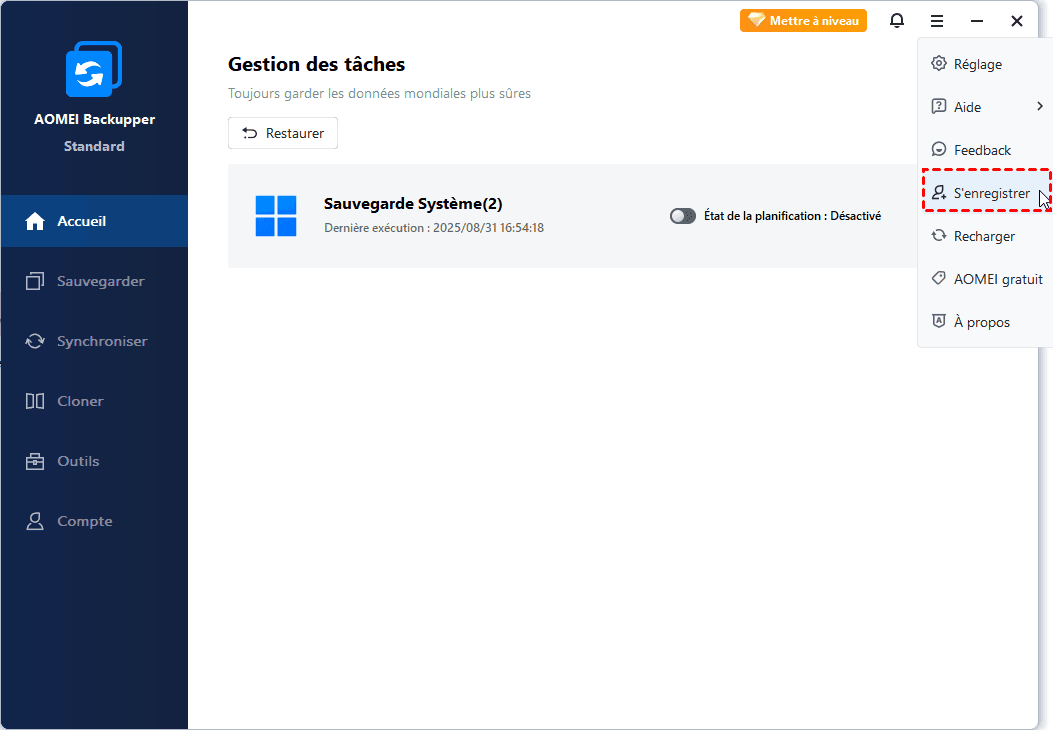
Task: Click the Compte person icon
Action: pyautogui.click(x=35, y=521)
